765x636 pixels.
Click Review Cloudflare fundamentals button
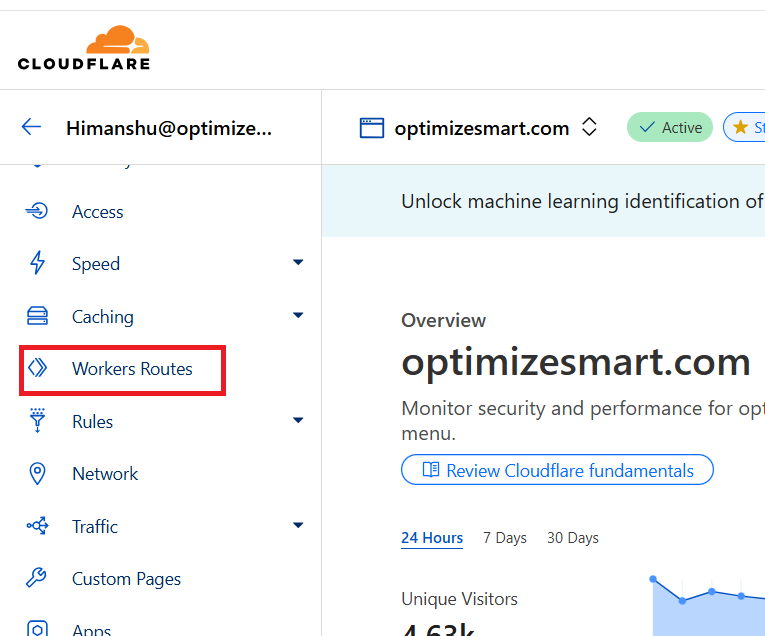[x=557, y=470]
